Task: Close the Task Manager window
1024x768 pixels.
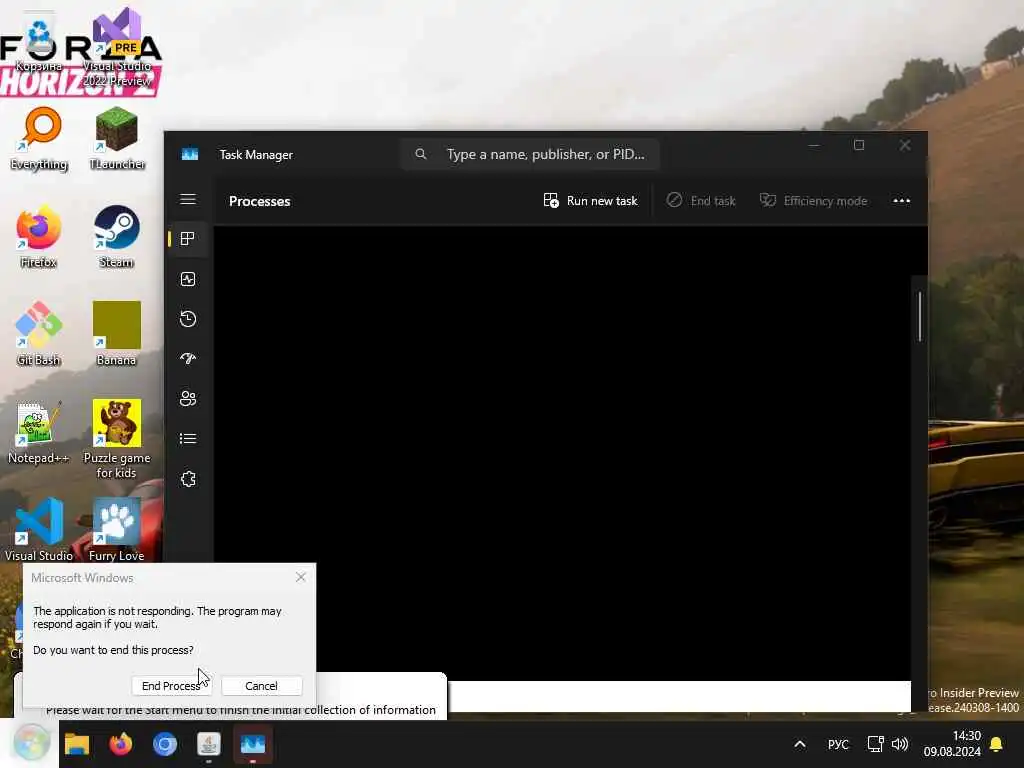Action: [905, 146]
